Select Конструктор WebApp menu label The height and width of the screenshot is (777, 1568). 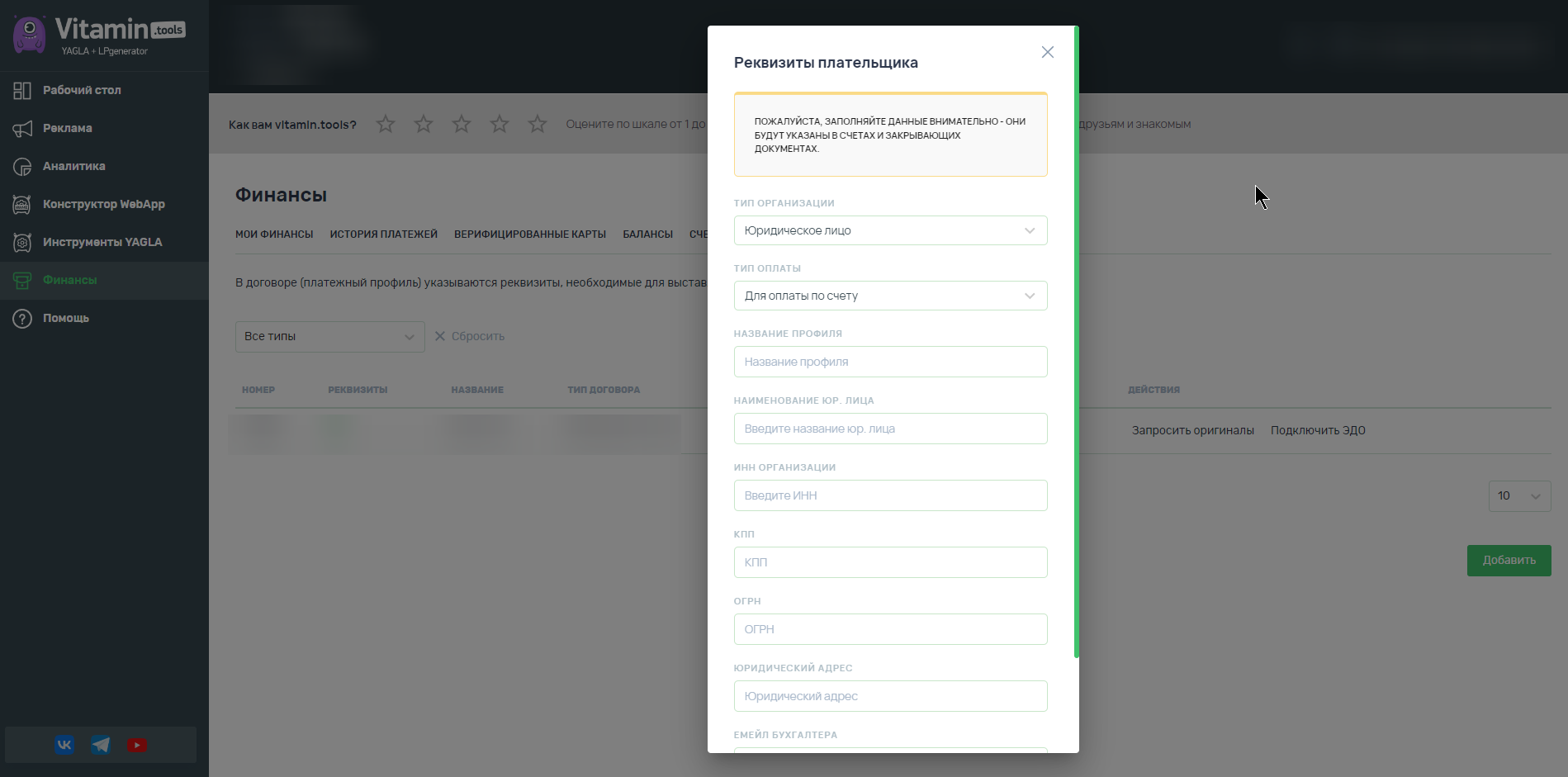pyautogui.click(x=104, y=204)
